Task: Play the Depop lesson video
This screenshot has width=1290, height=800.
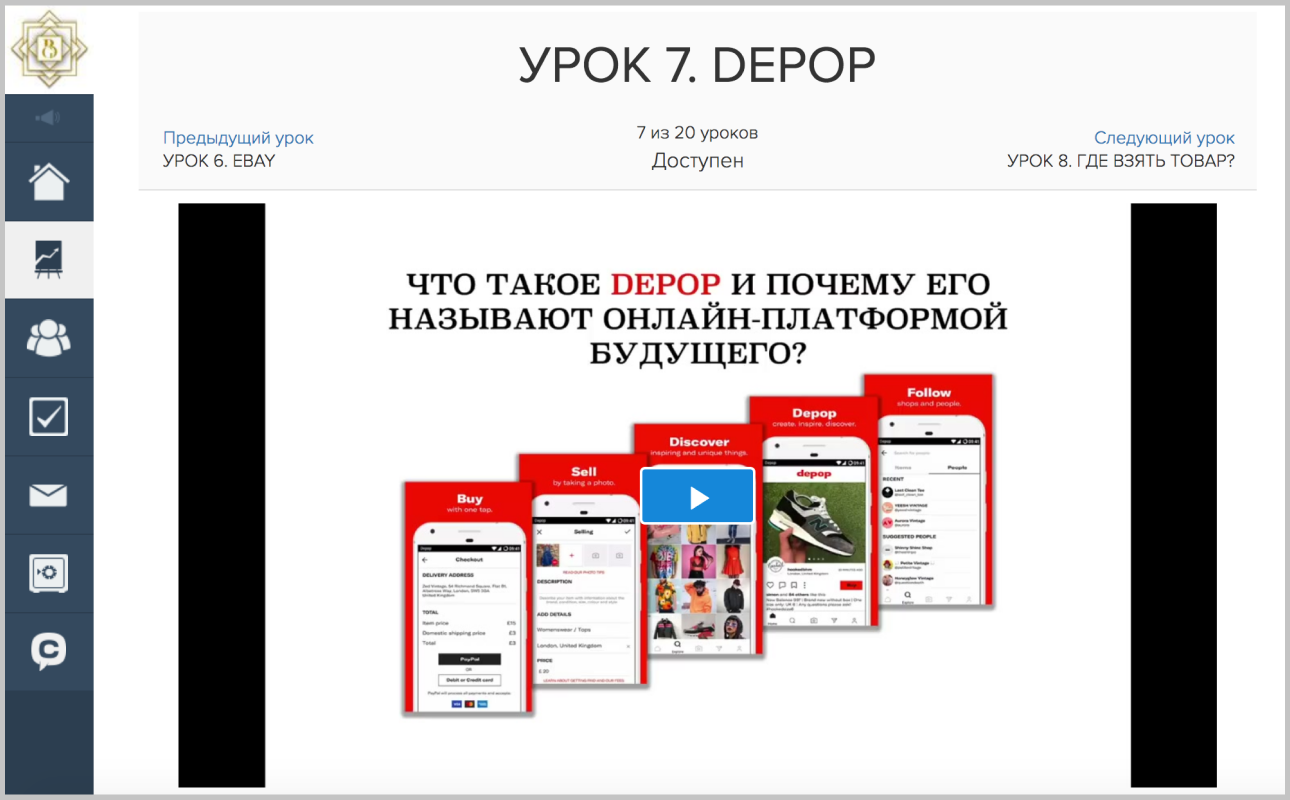Action: point(697,496)
